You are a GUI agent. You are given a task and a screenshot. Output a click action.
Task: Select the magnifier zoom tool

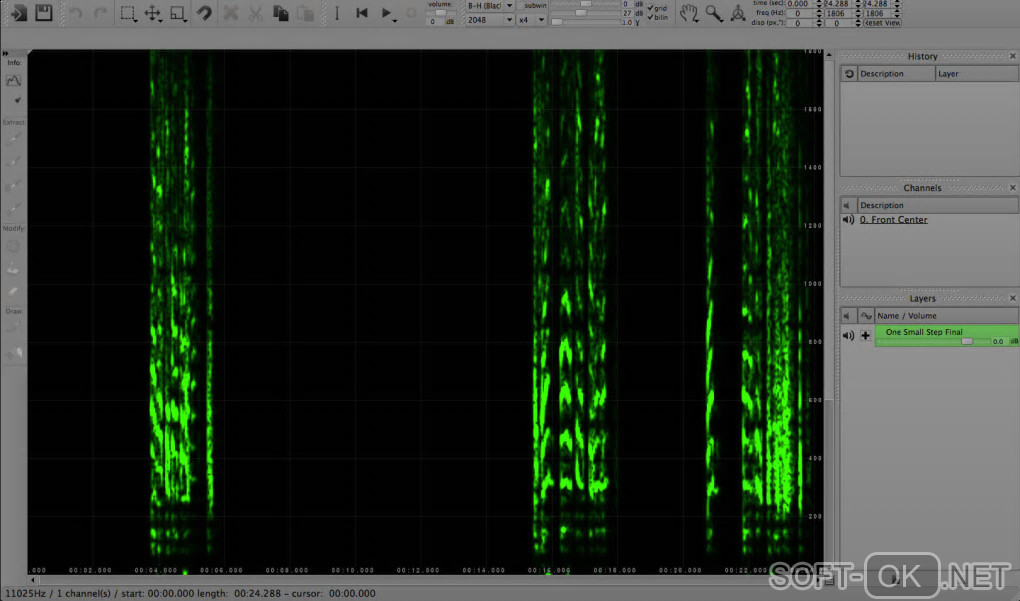(713, 12)
